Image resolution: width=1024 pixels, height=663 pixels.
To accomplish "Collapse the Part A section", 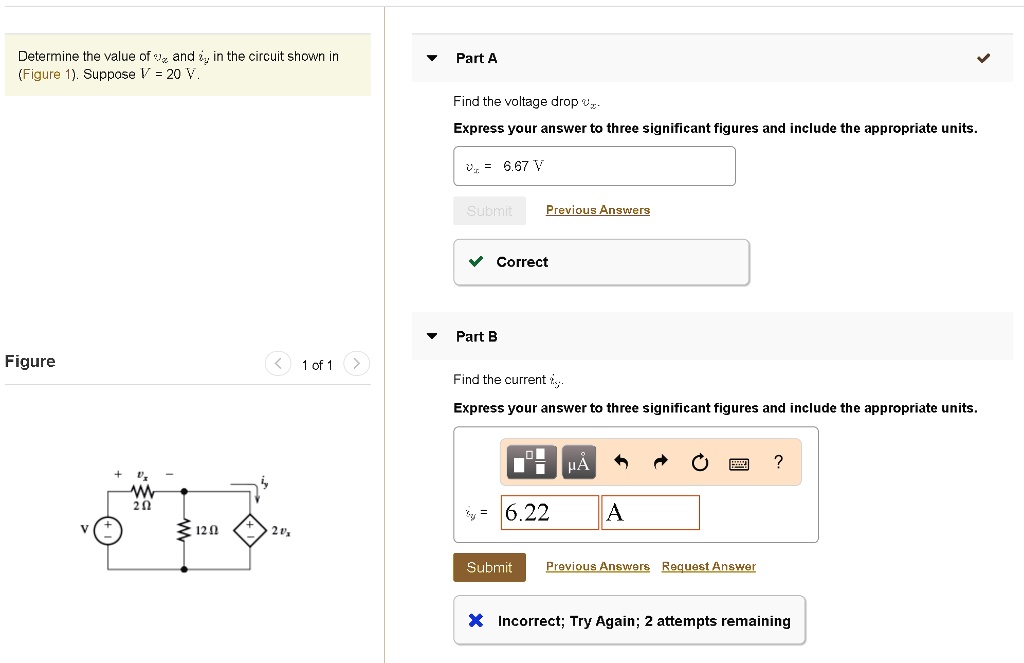I will (x=431, y=58).
